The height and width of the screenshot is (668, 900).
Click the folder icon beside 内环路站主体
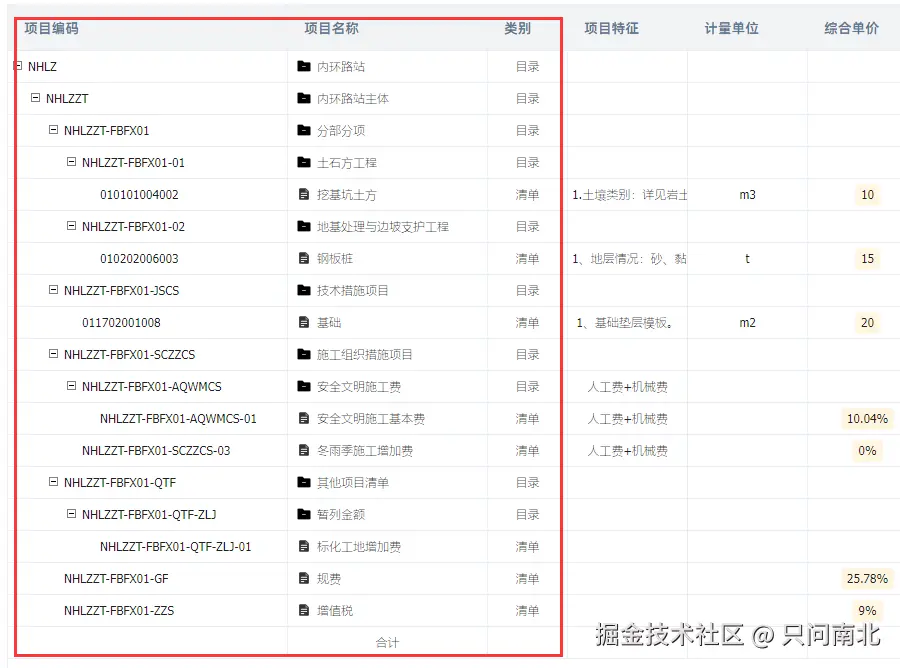coord(305,98)
